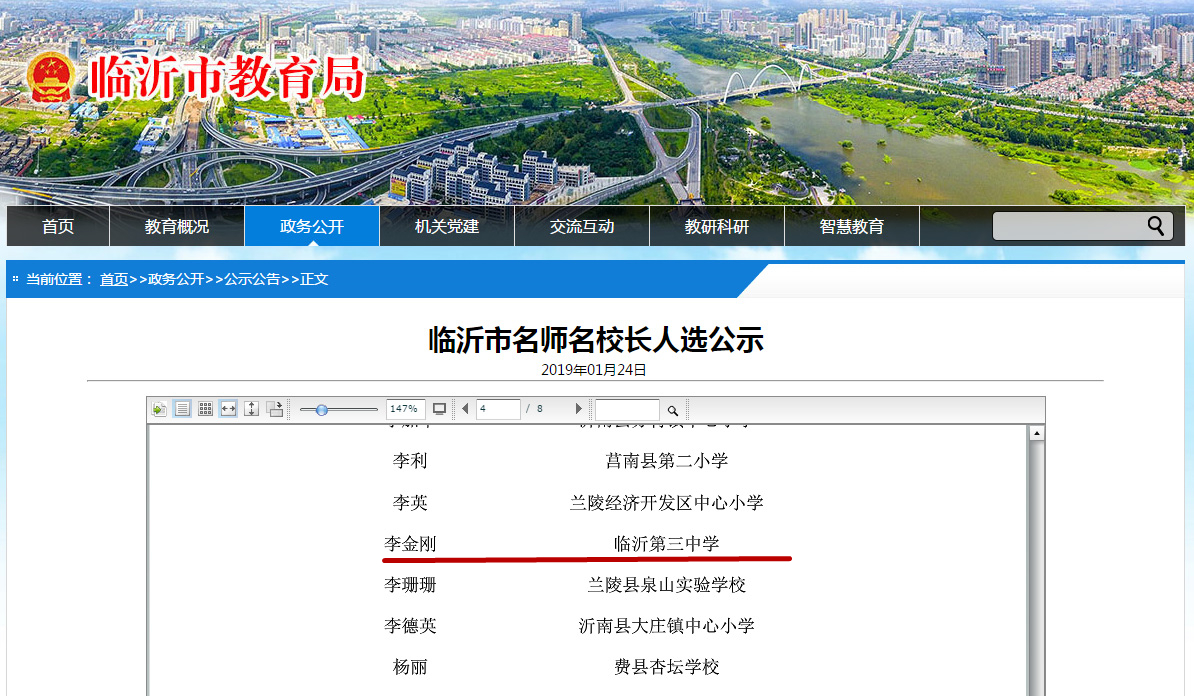The image size is (1194, 696).
Task: Open the 智慧教育 navigation tab
Action: pyautogui.click(x=851, y=226)
